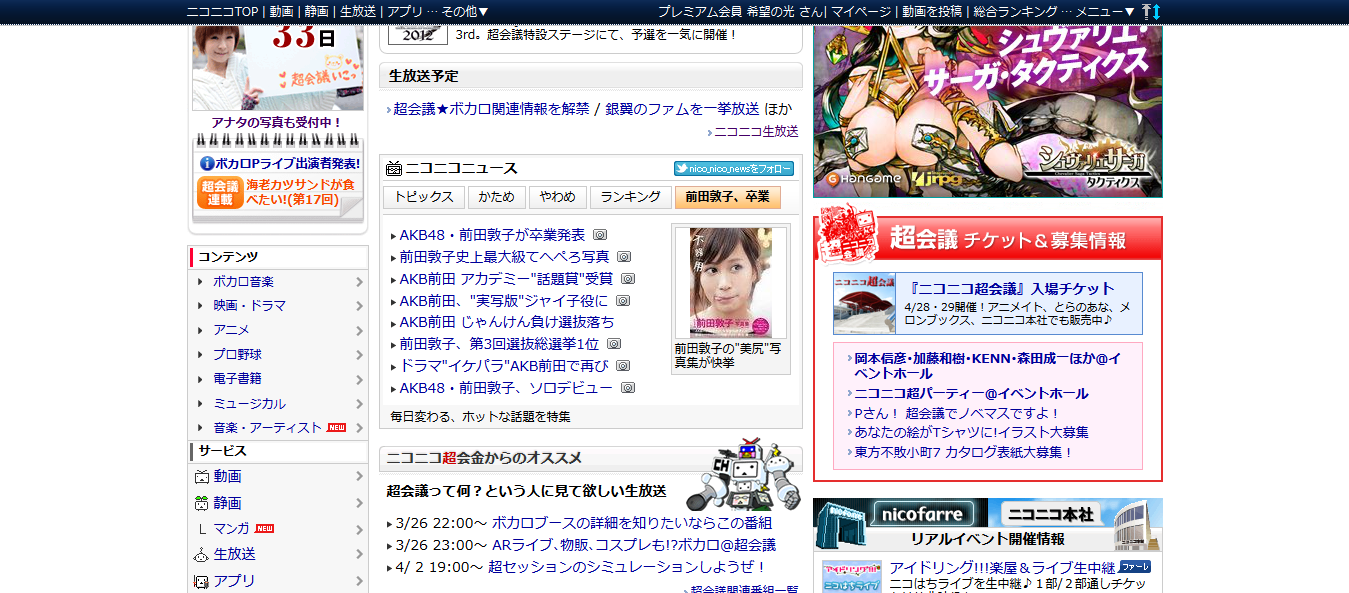The width and height of the screenshot is (1349, 593).
Task: Select the 前田敦子、卒業 news tab
Action: [727, 197]
